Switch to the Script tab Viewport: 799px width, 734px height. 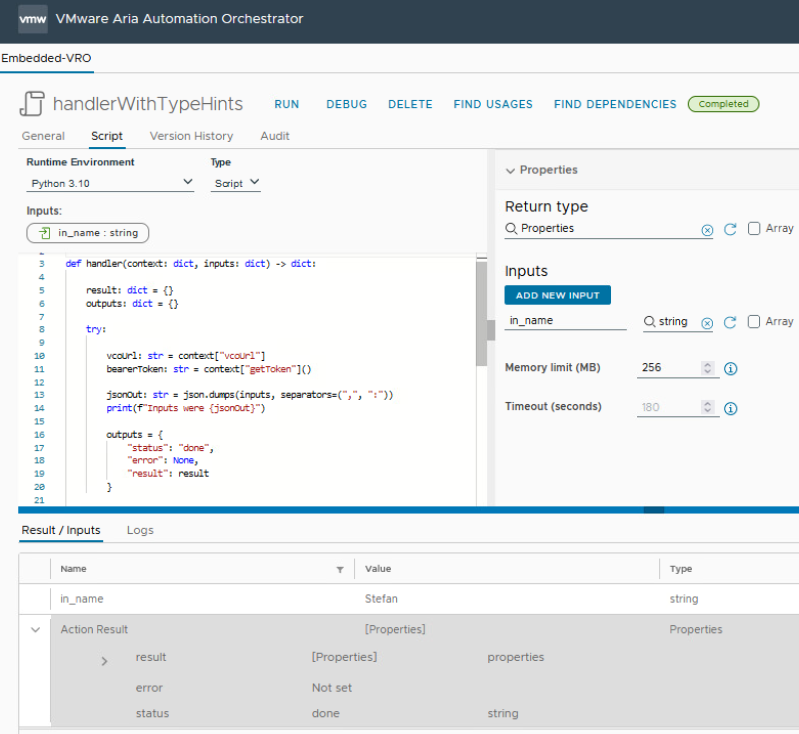click(x=107, y=136)
